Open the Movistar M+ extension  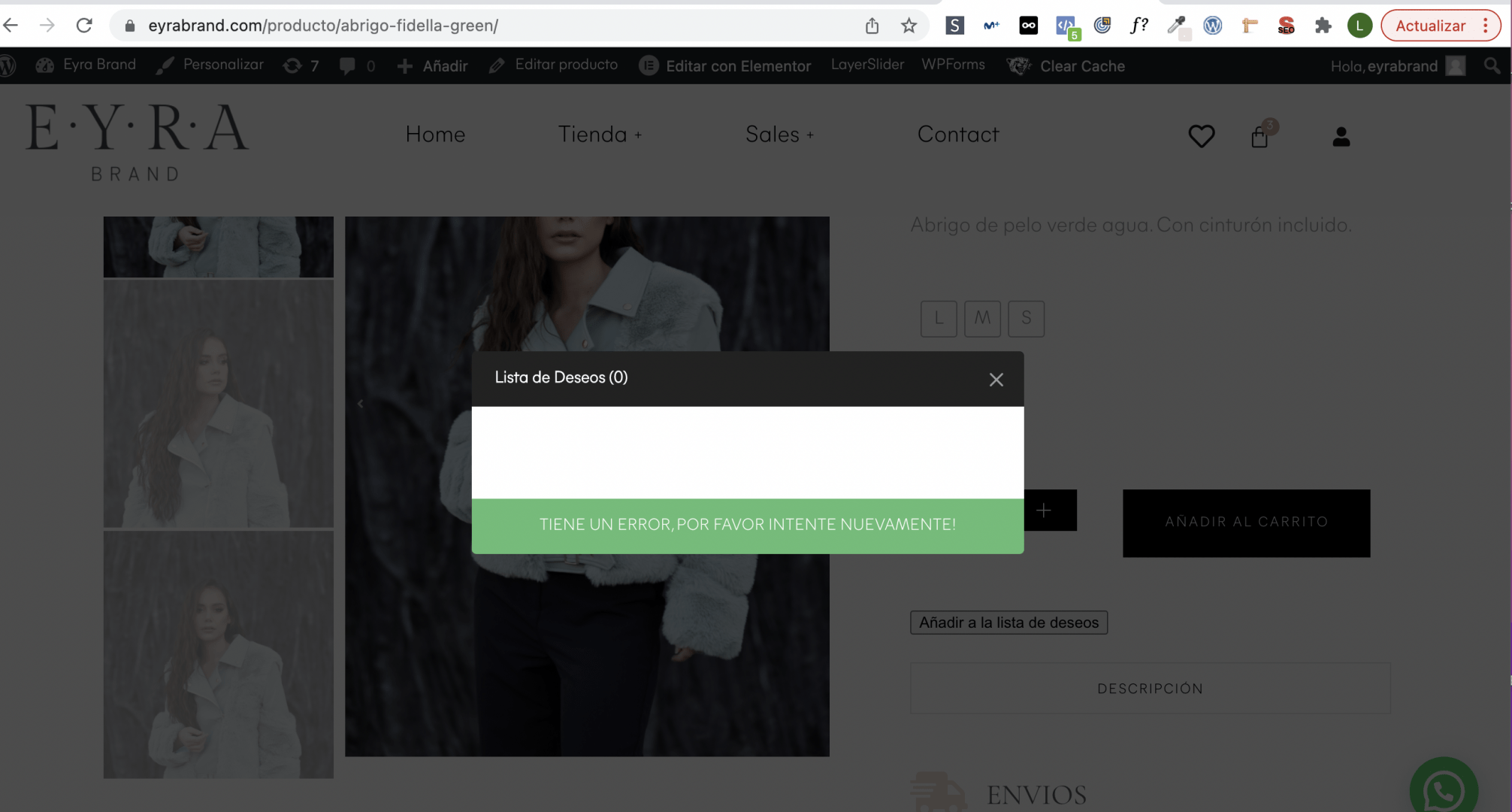(991, 26)
